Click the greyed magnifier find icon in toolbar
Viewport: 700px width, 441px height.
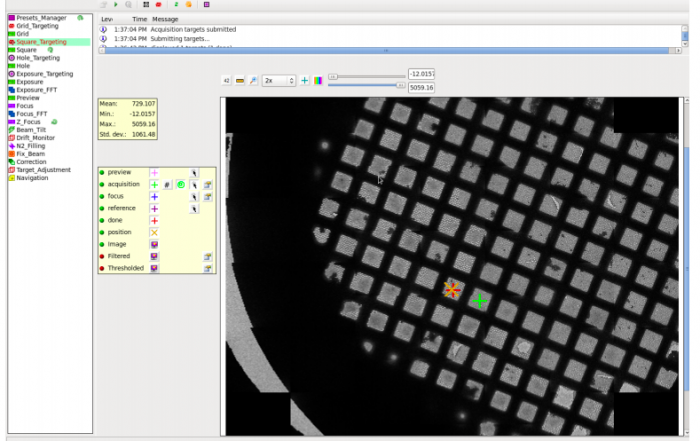point(129,4)
